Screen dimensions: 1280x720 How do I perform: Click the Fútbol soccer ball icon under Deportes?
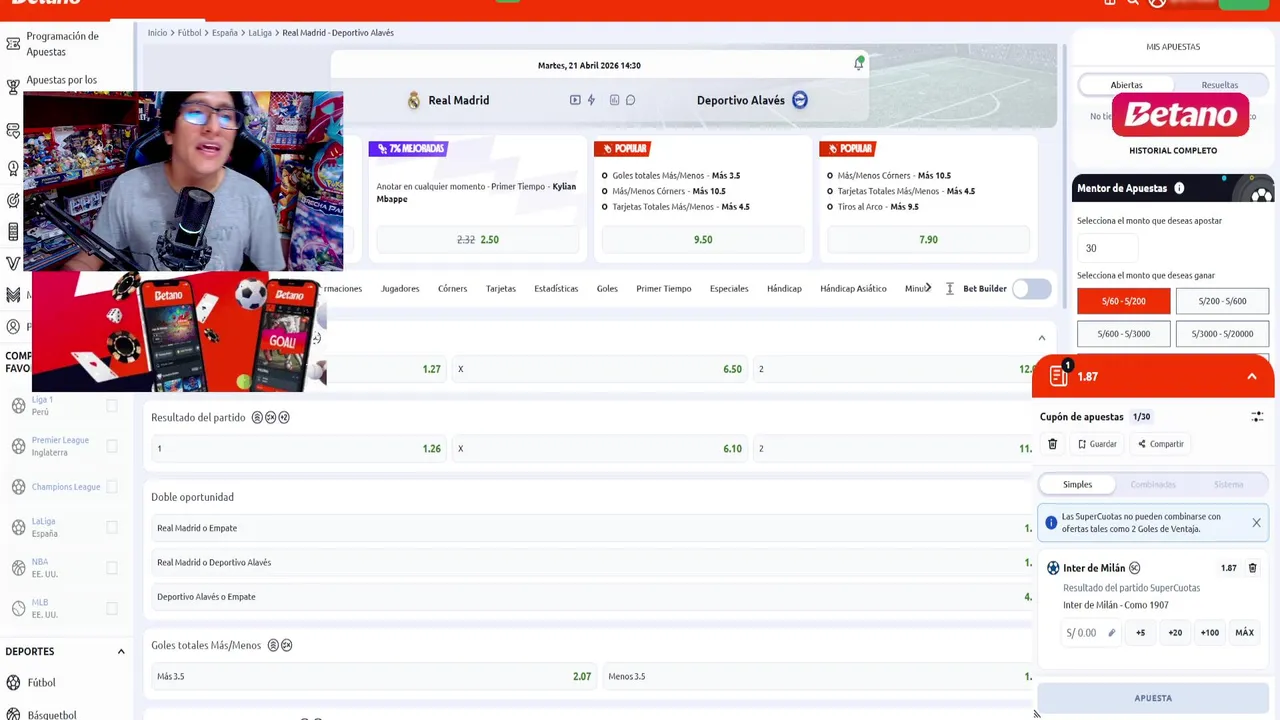point(13,682)
